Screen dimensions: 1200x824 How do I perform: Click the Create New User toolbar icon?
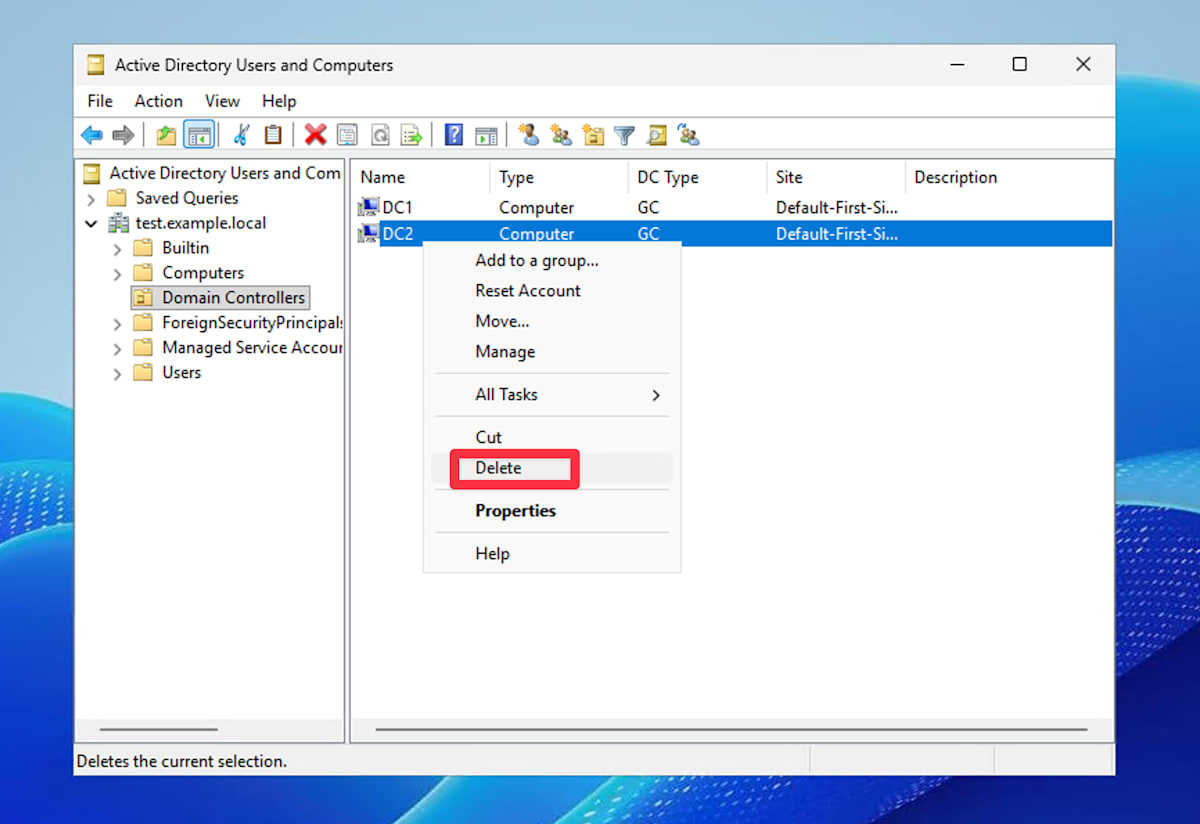pos(529,135)
